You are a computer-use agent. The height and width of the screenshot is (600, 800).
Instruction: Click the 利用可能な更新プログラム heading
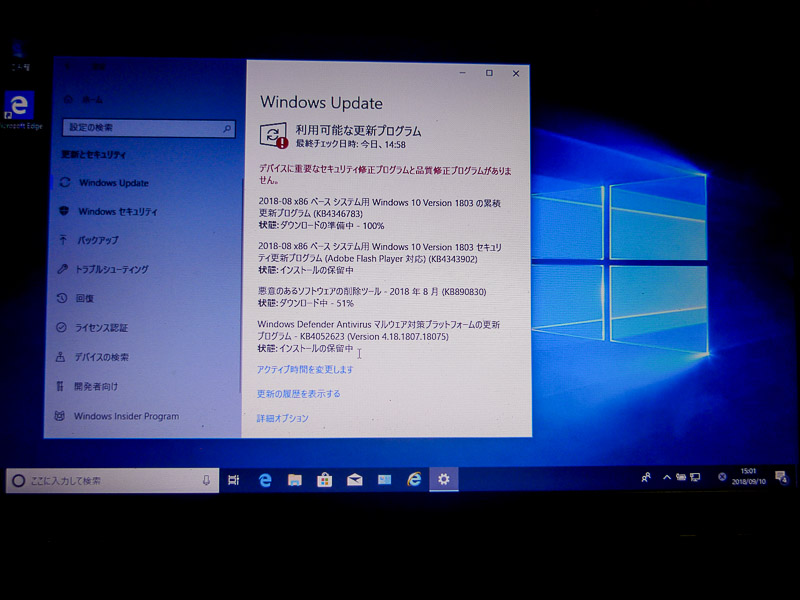pos(358,131)
